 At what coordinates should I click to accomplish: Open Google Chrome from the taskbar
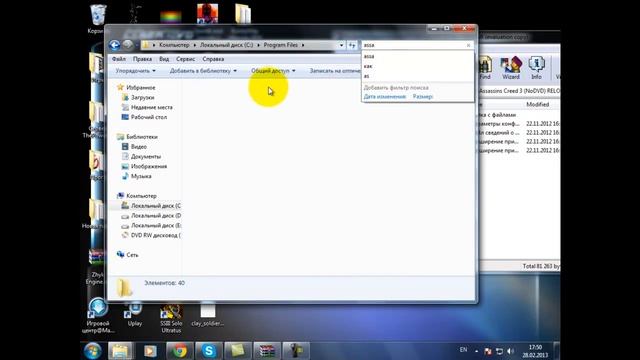[x=179, y=351]
